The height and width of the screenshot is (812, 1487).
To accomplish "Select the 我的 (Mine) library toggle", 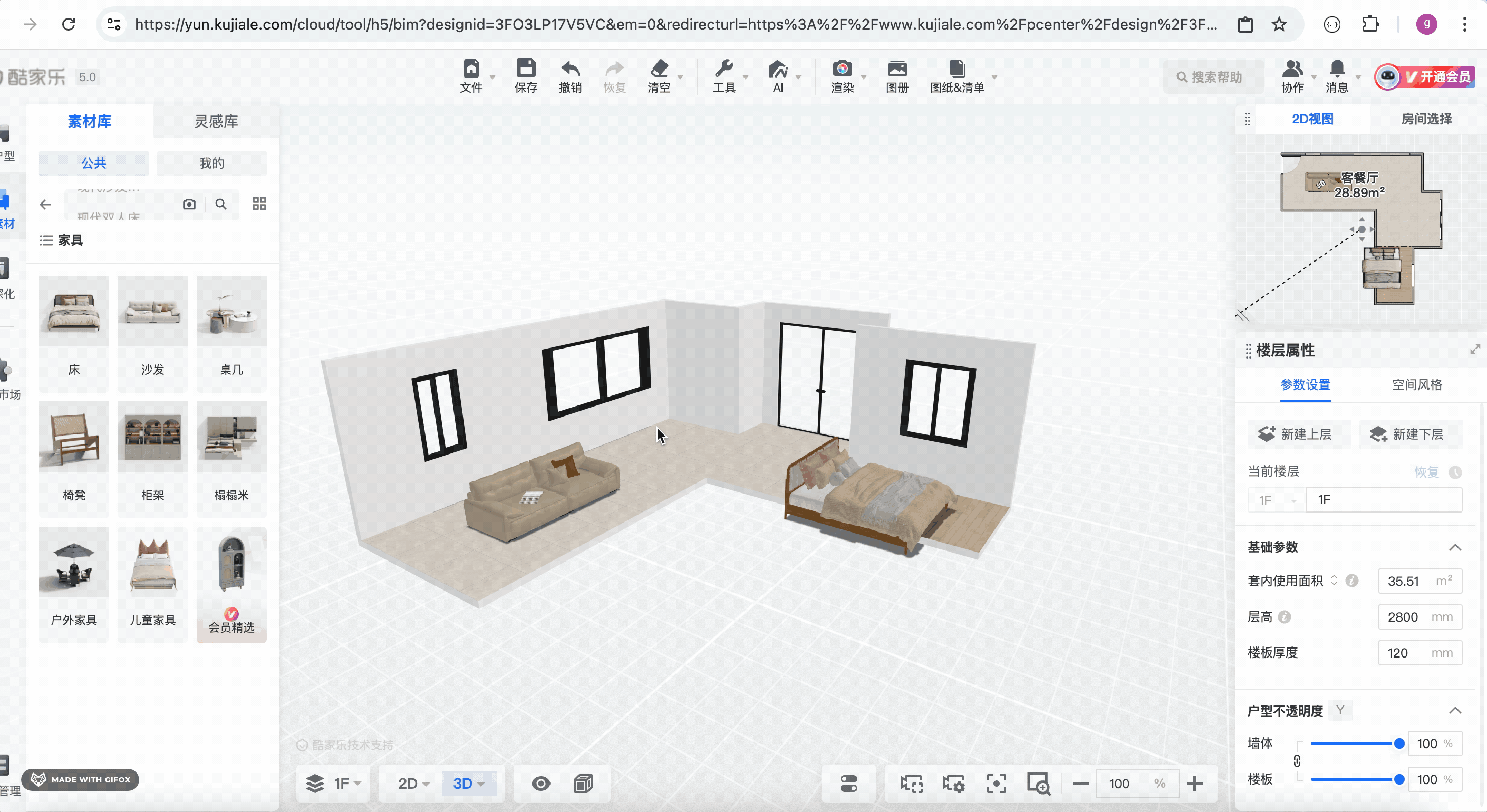I will (212, 163).
